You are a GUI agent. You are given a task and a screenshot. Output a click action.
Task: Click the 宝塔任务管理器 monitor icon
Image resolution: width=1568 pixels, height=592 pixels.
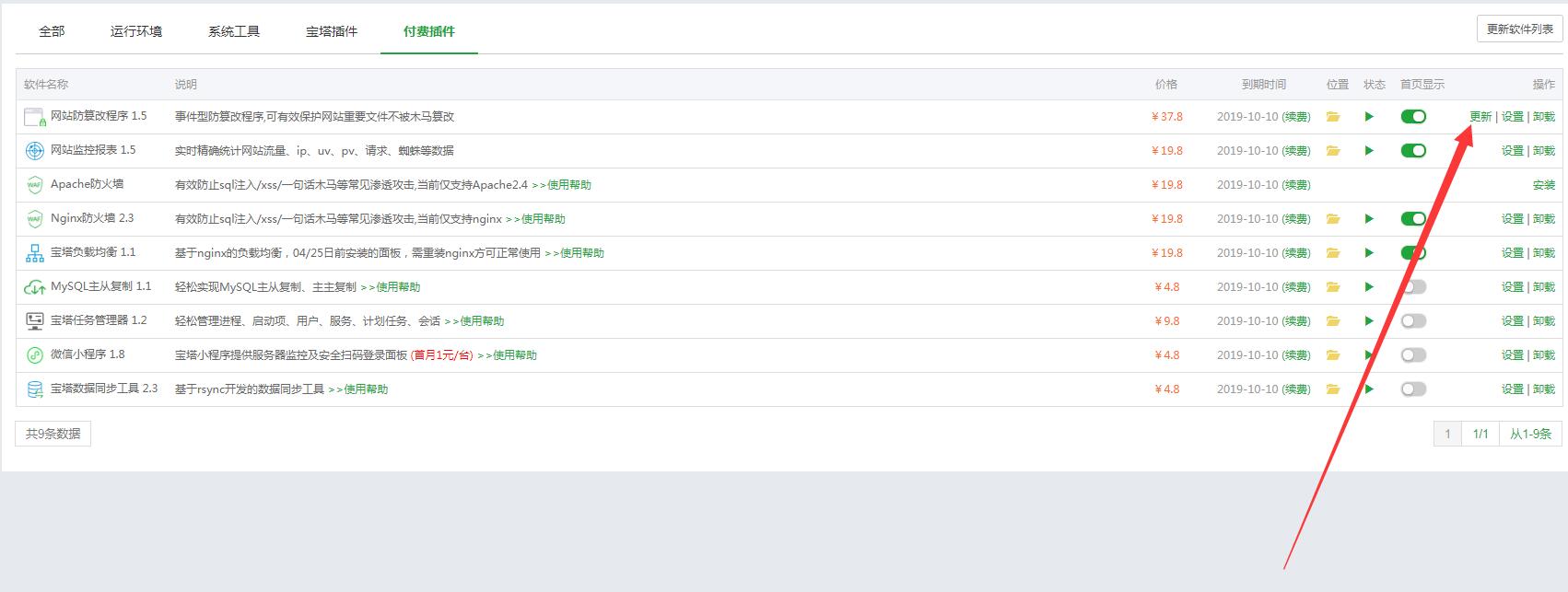[35, 321]
